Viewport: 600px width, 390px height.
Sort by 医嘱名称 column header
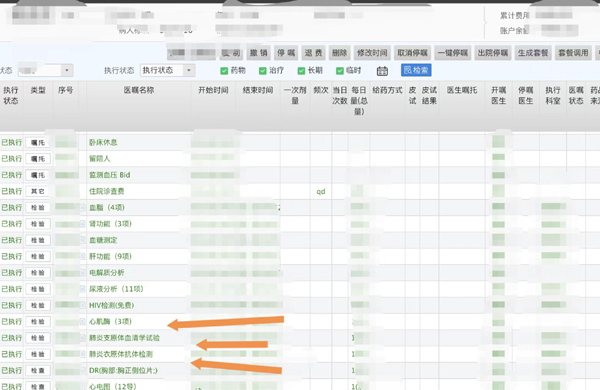click(139, 90)
